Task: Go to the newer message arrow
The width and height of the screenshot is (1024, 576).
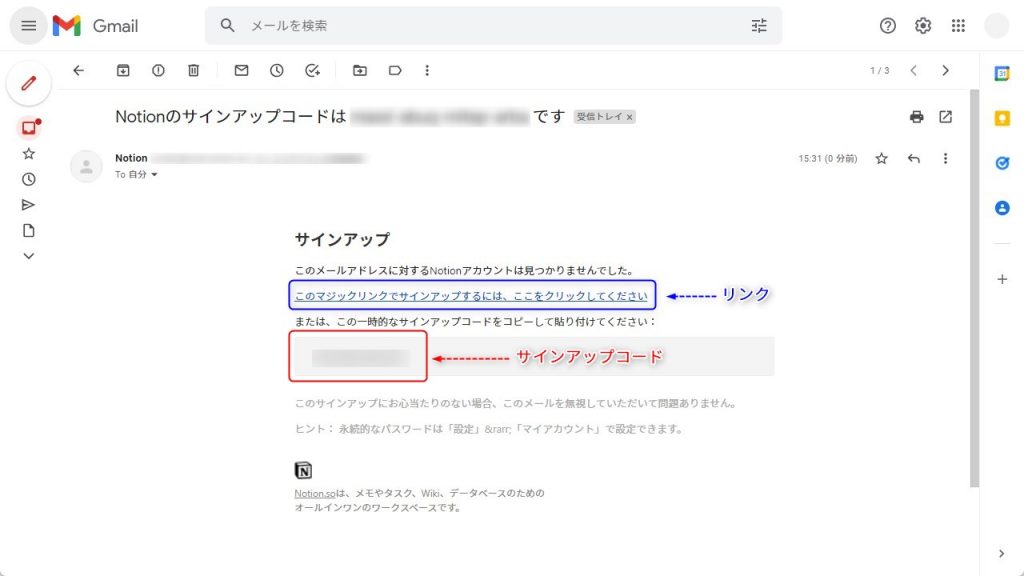Action: tap(914, 70)
